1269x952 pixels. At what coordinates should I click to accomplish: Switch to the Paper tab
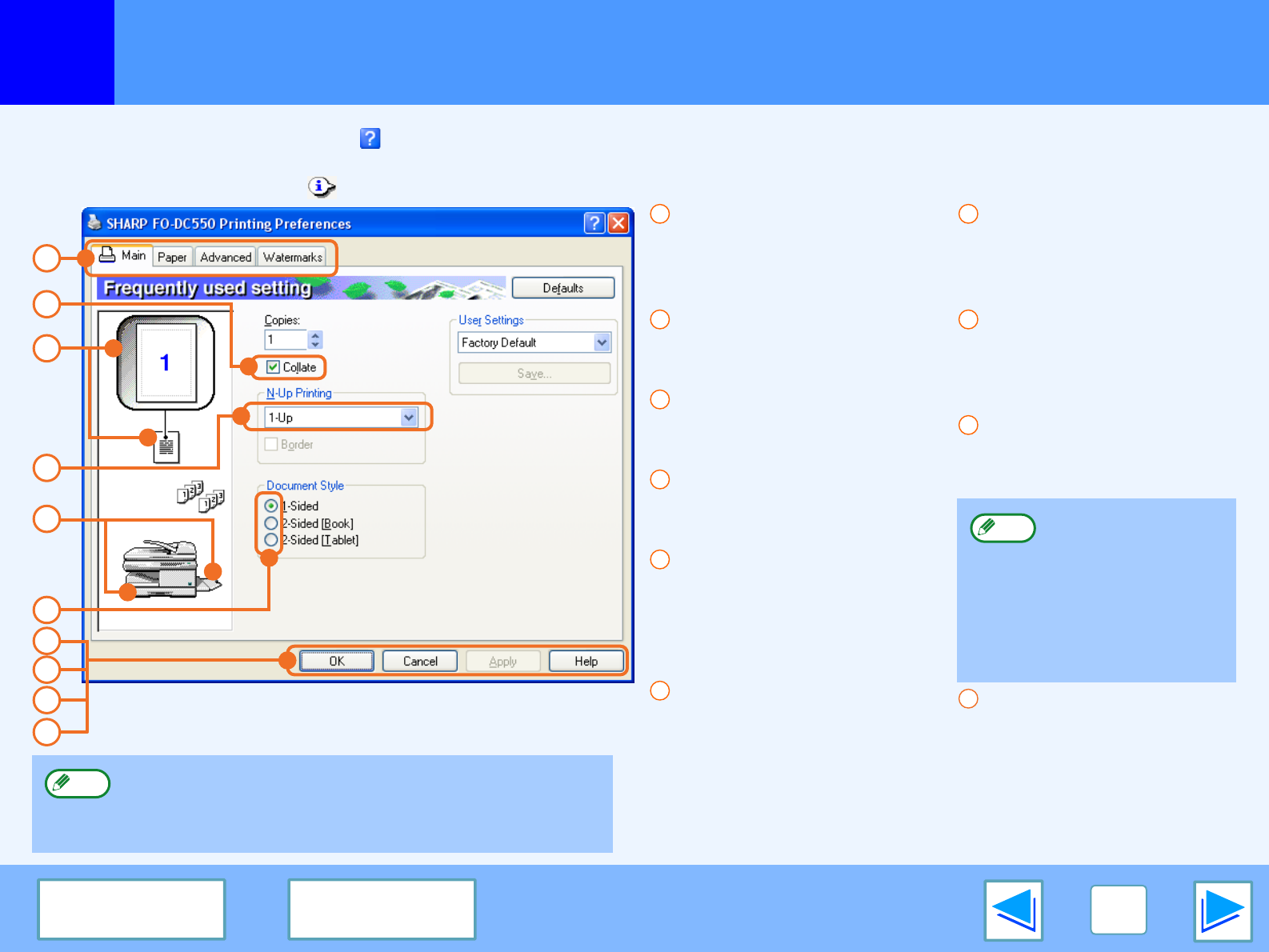[x=172, y=257]
